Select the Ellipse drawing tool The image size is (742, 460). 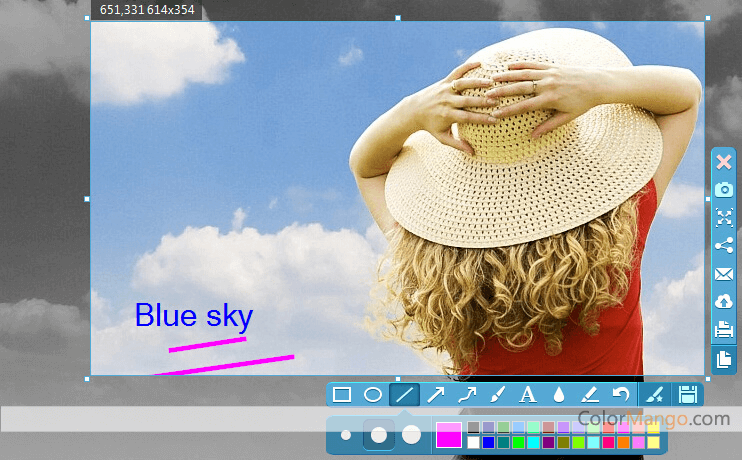373,395
